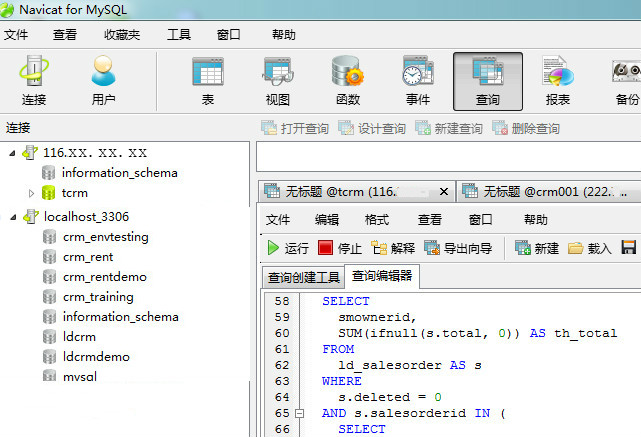
Task: Open the Report (报表) toolbar icon
Action: tap(558, 81)
